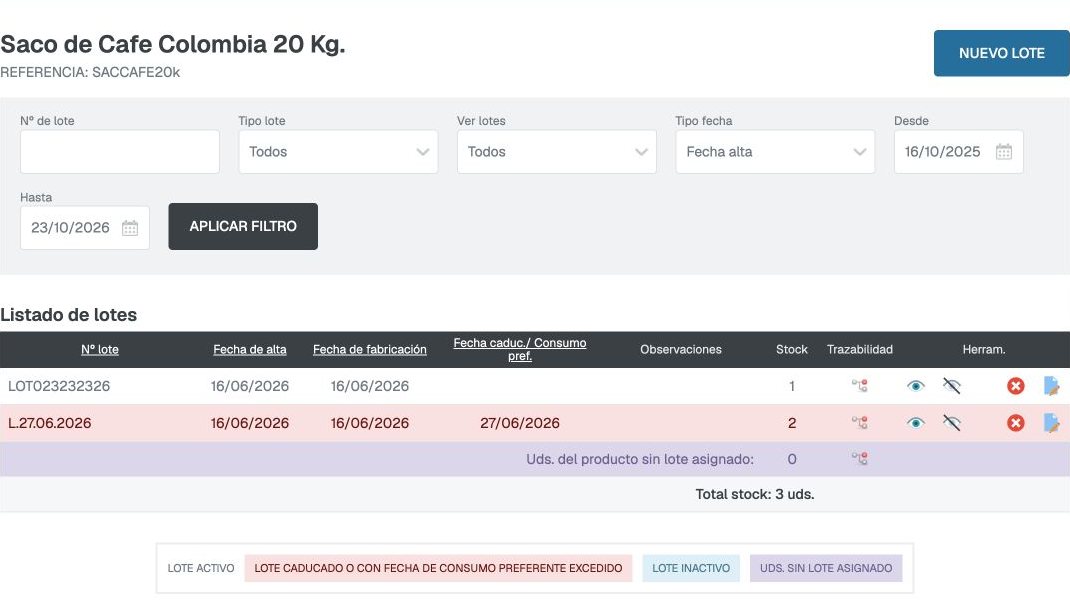Delete lot LOT023232326 using red X icon
The width and height of the screenshot is (1070, 600).
(x=1015, y=386)
